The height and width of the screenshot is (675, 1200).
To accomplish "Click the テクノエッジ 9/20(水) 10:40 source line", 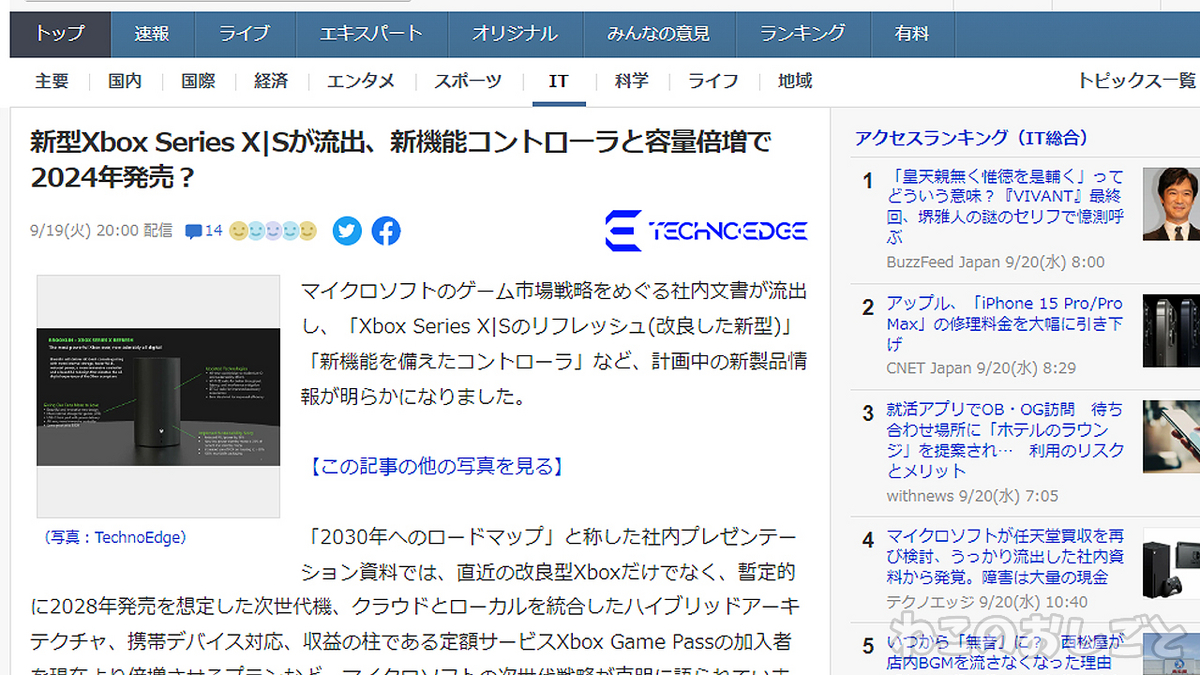I will tap(987, 602).
